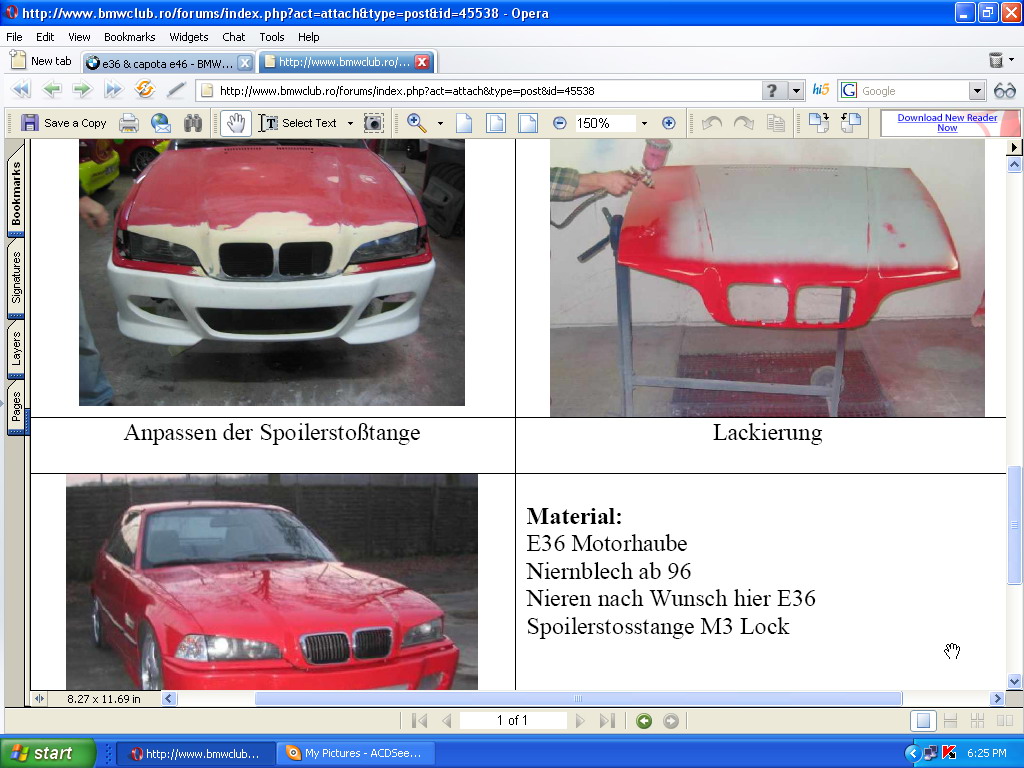Open the Tools menu
Viewport: 1024px width, 768px height.
(272, 37)
